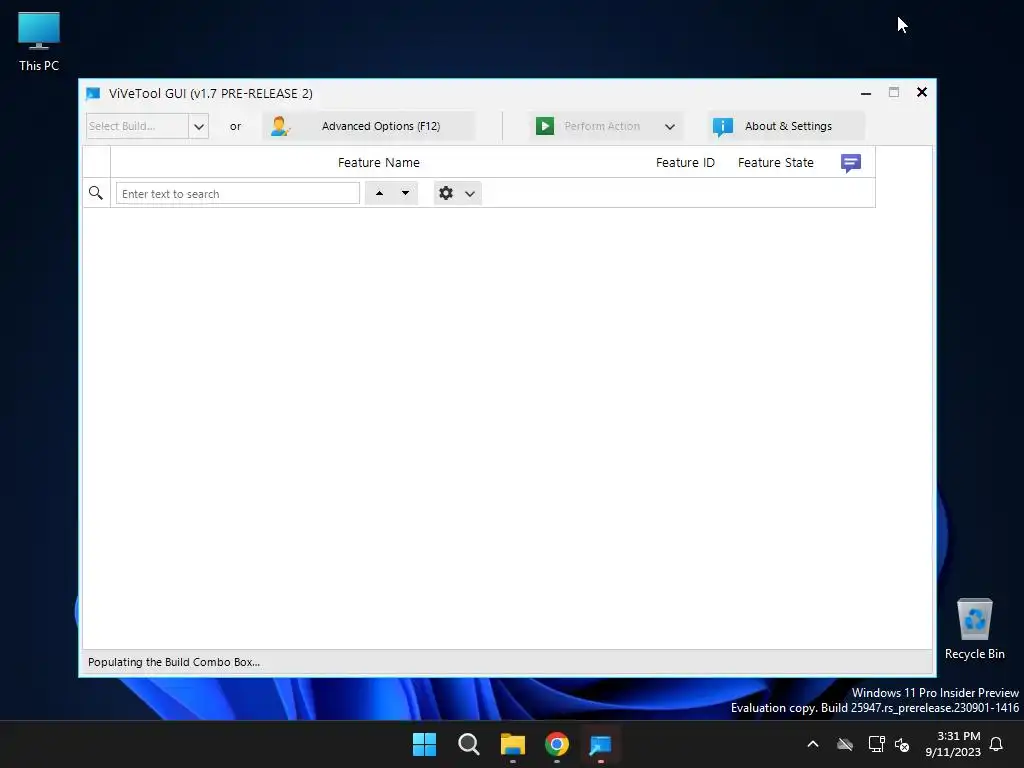This screenshot has height=768, width=1024.
Task: Click the magnifier search icon in the grid
Action: [x=96, y=193]
